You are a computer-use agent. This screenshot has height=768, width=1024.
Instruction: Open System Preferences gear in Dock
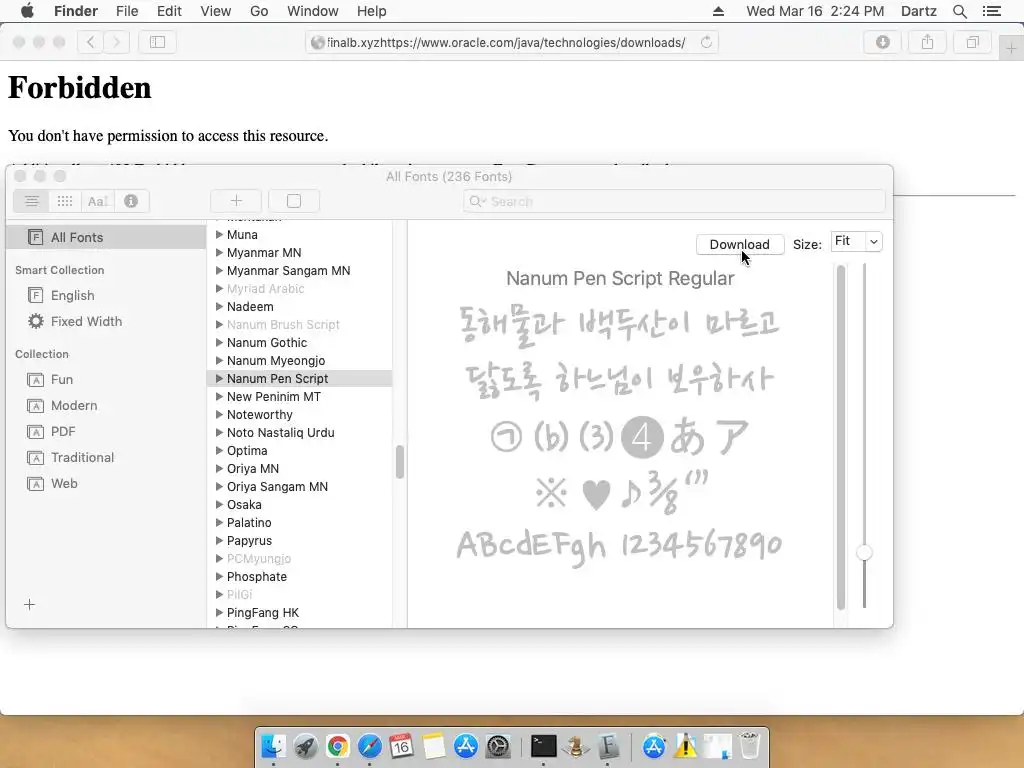[498, 746]
